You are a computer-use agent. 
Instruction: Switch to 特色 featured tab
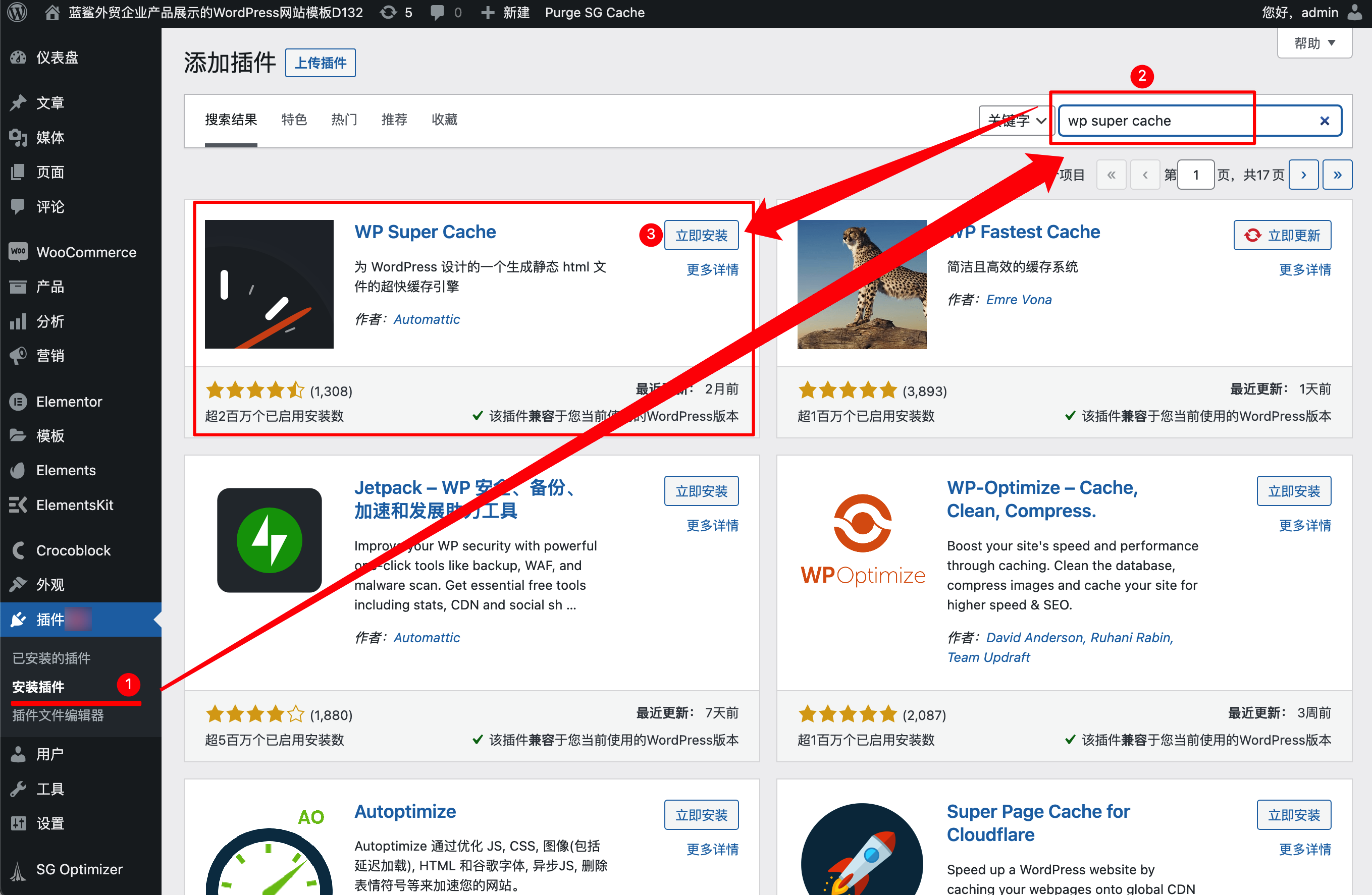[x=294, y=120]
